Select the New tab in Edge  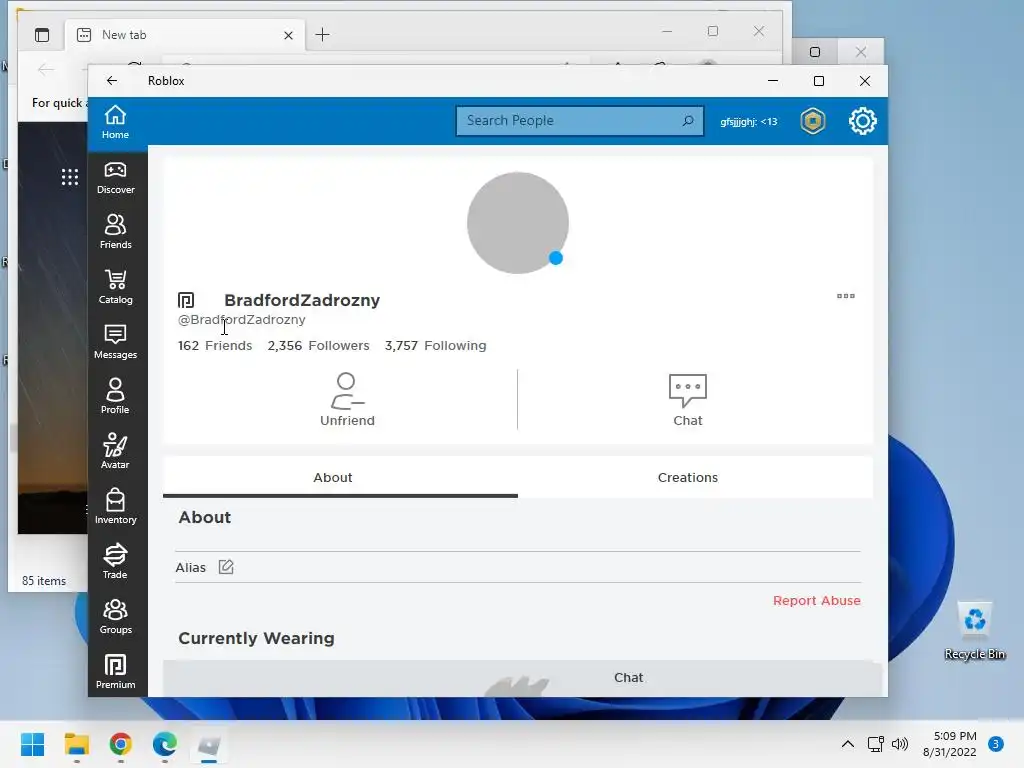pos(183,35)
